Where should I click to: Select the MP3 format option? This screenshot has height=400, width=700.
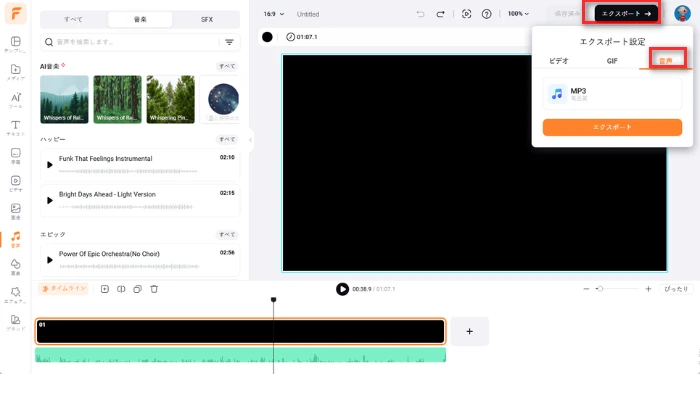pos(612,94)
